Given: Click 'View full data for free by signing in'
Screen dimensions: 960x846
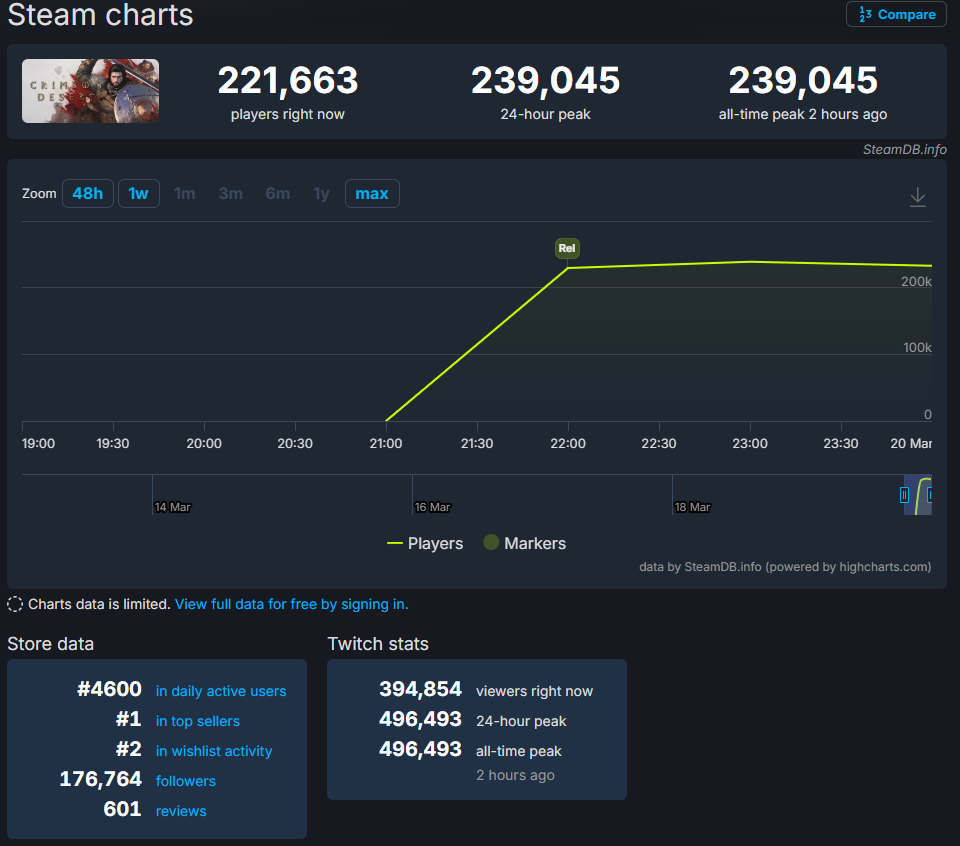Looking at the screenshot, I should 291,604.
